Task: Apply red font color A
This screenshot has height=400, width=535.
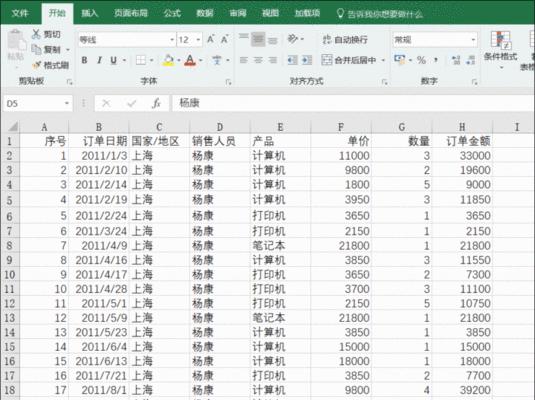Action: (x=190, y=60)
